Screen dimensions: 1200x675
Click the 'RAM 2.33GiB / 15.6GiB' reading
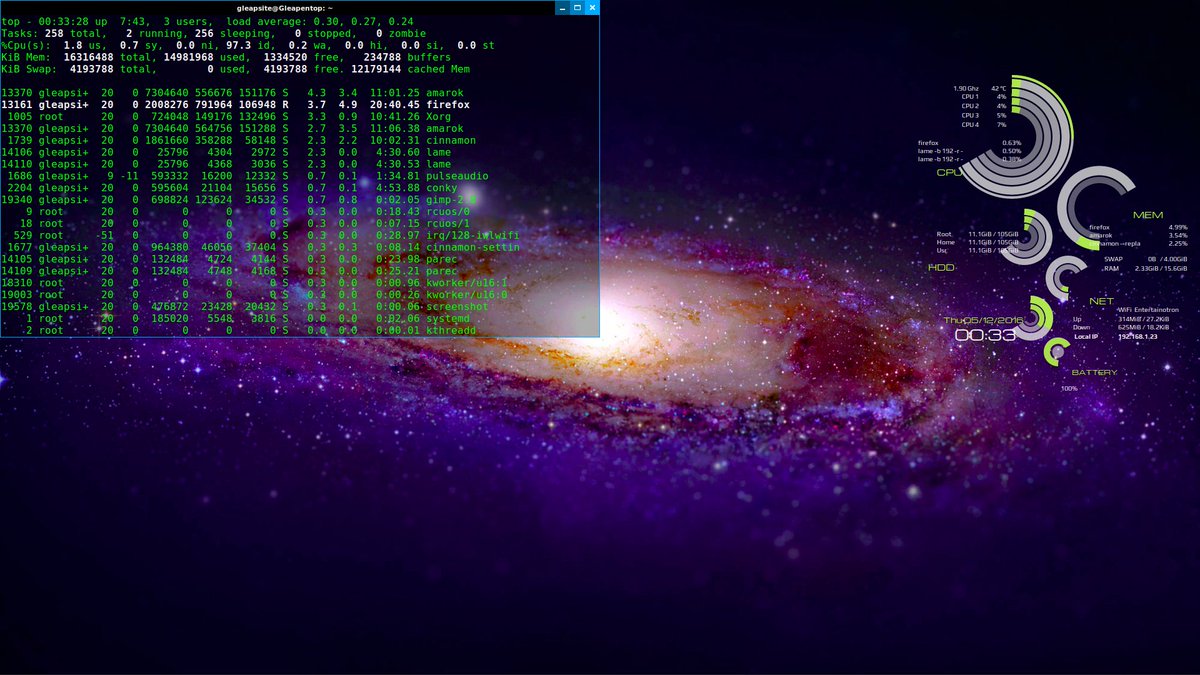coord(1146,268)
